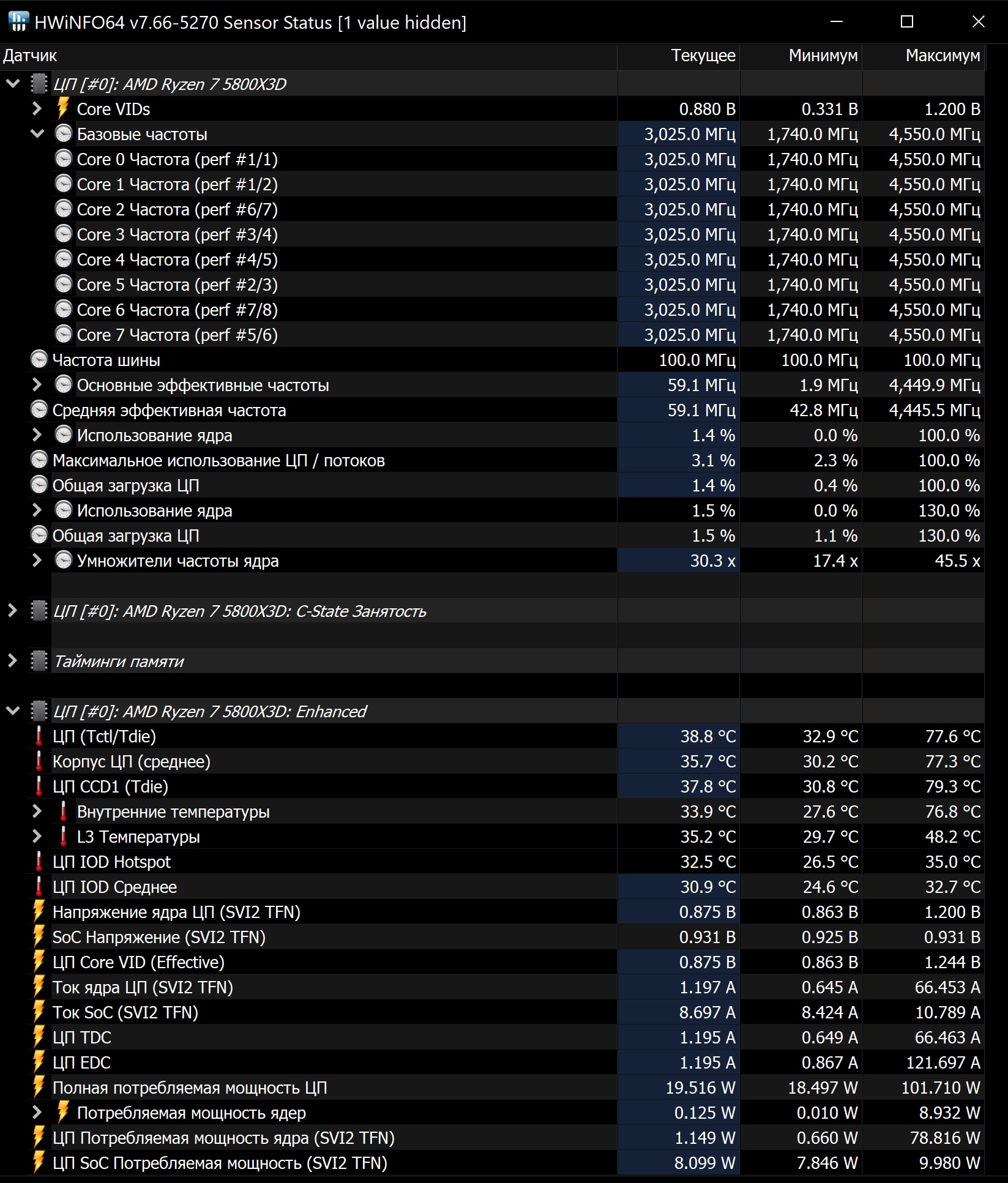
Task: Expand L3 Температуры
Action: click(x=37, y=836)
